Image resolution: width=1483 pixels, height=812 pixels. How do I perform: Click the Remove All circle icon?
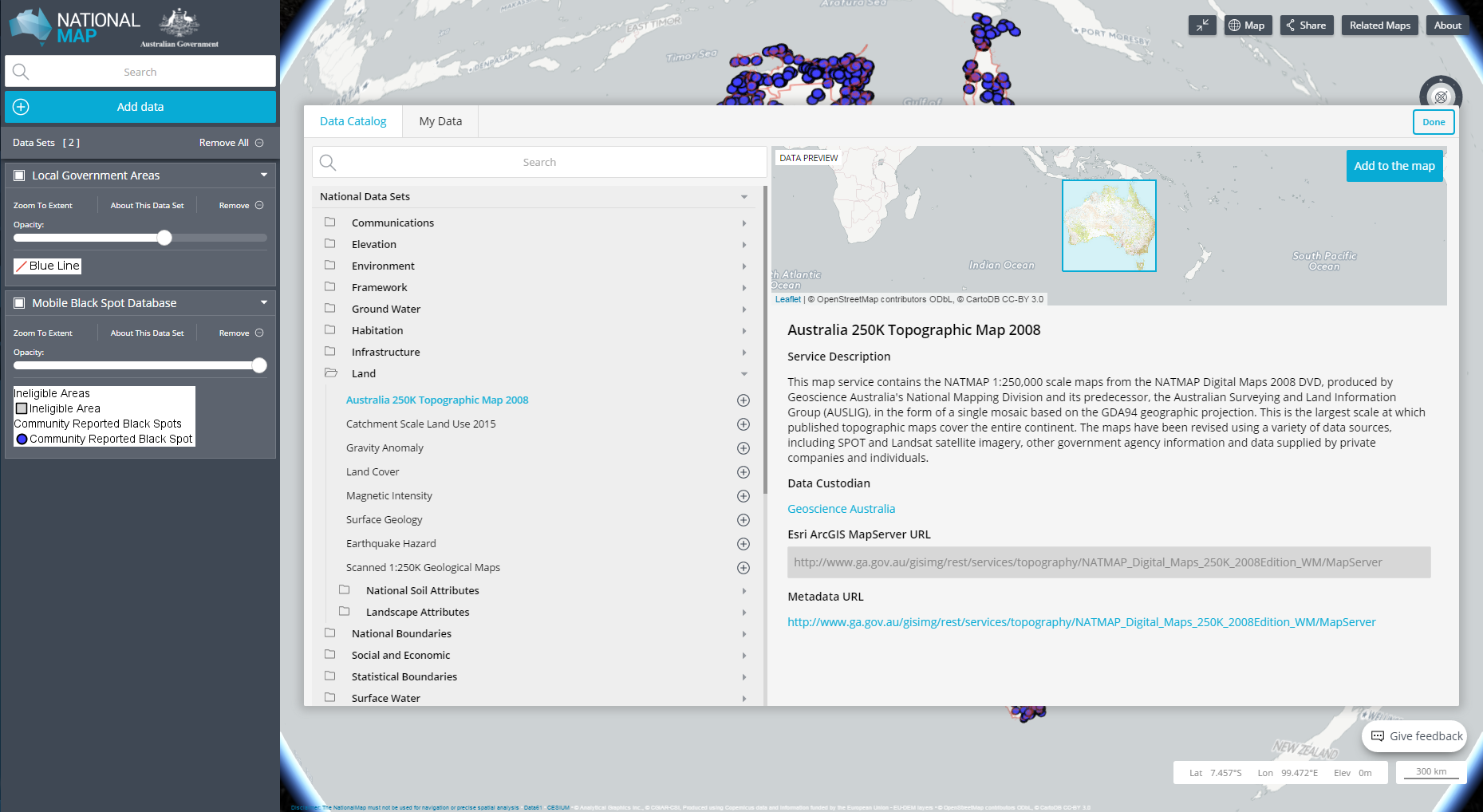[259, 143]
